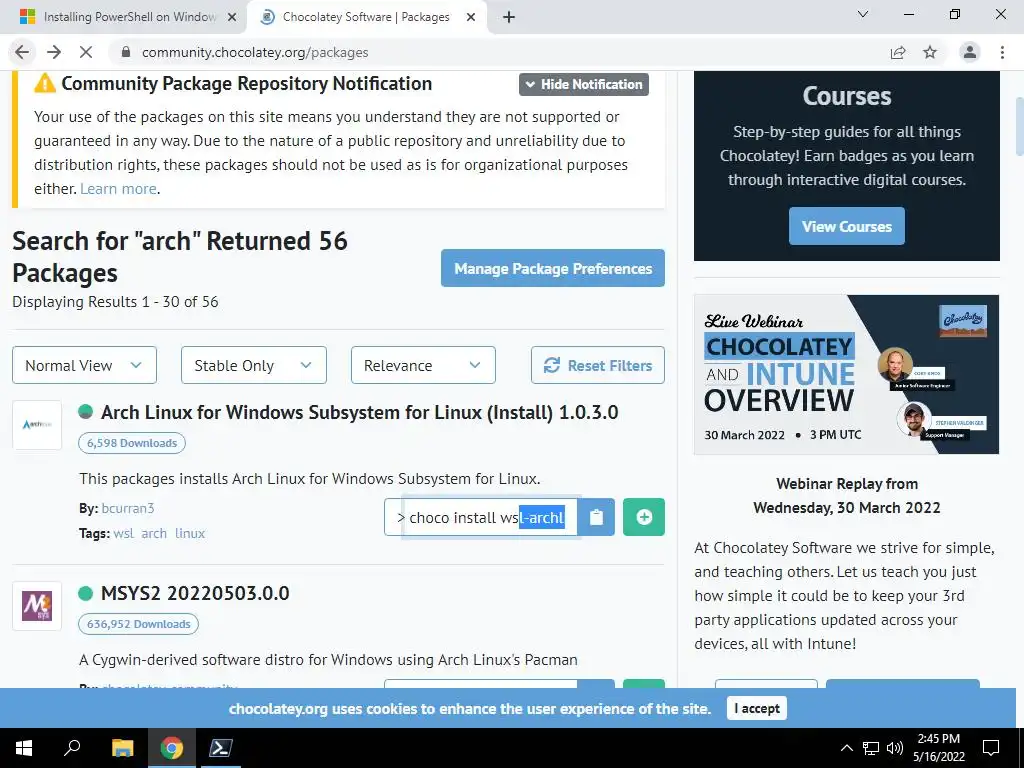Open the Stable Only filter dropdown
Viewport: 1024px width, 768px height.
(x=253, y=365)
